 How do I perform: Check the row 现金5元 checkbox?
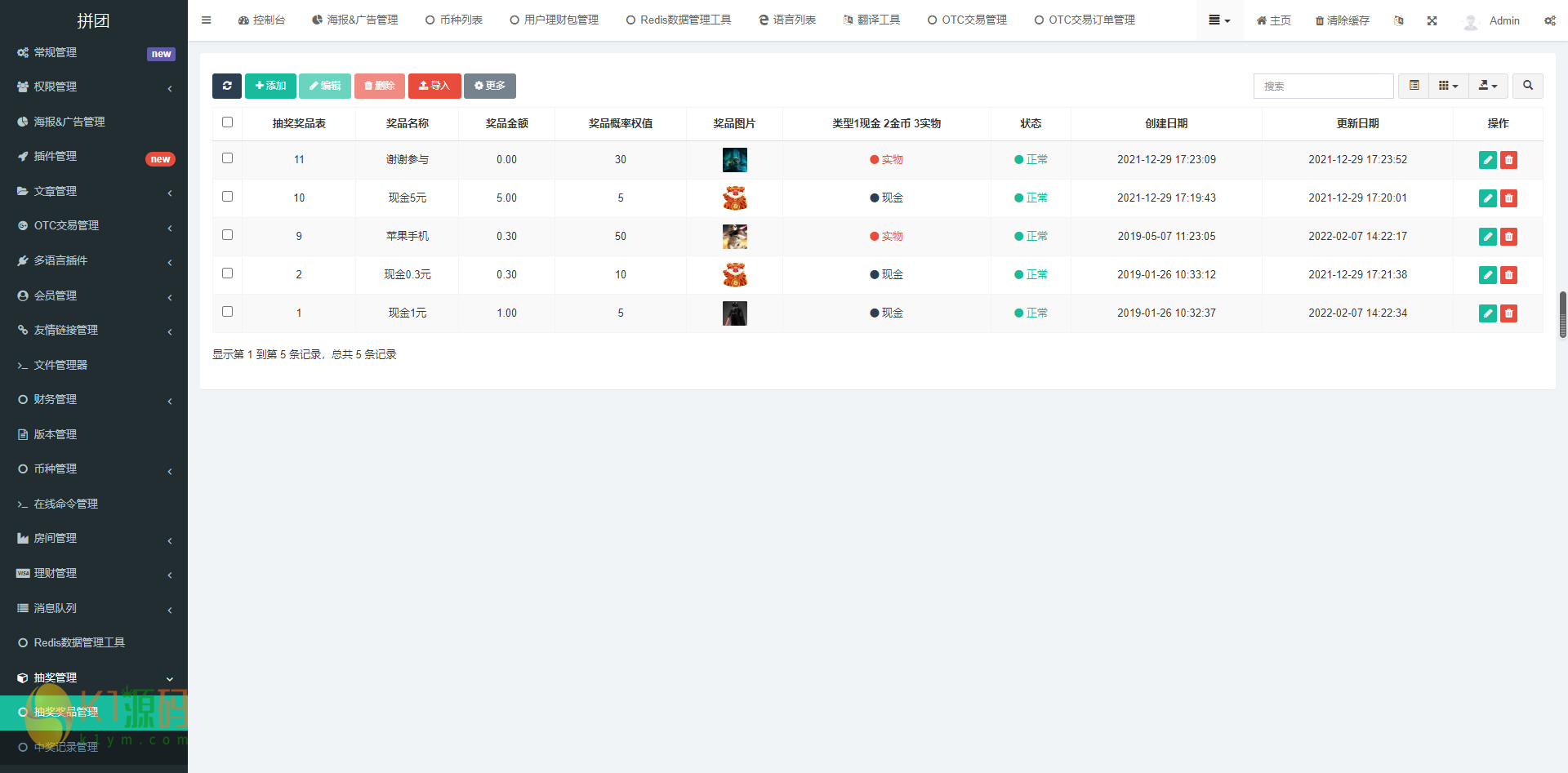pos(228,197)
